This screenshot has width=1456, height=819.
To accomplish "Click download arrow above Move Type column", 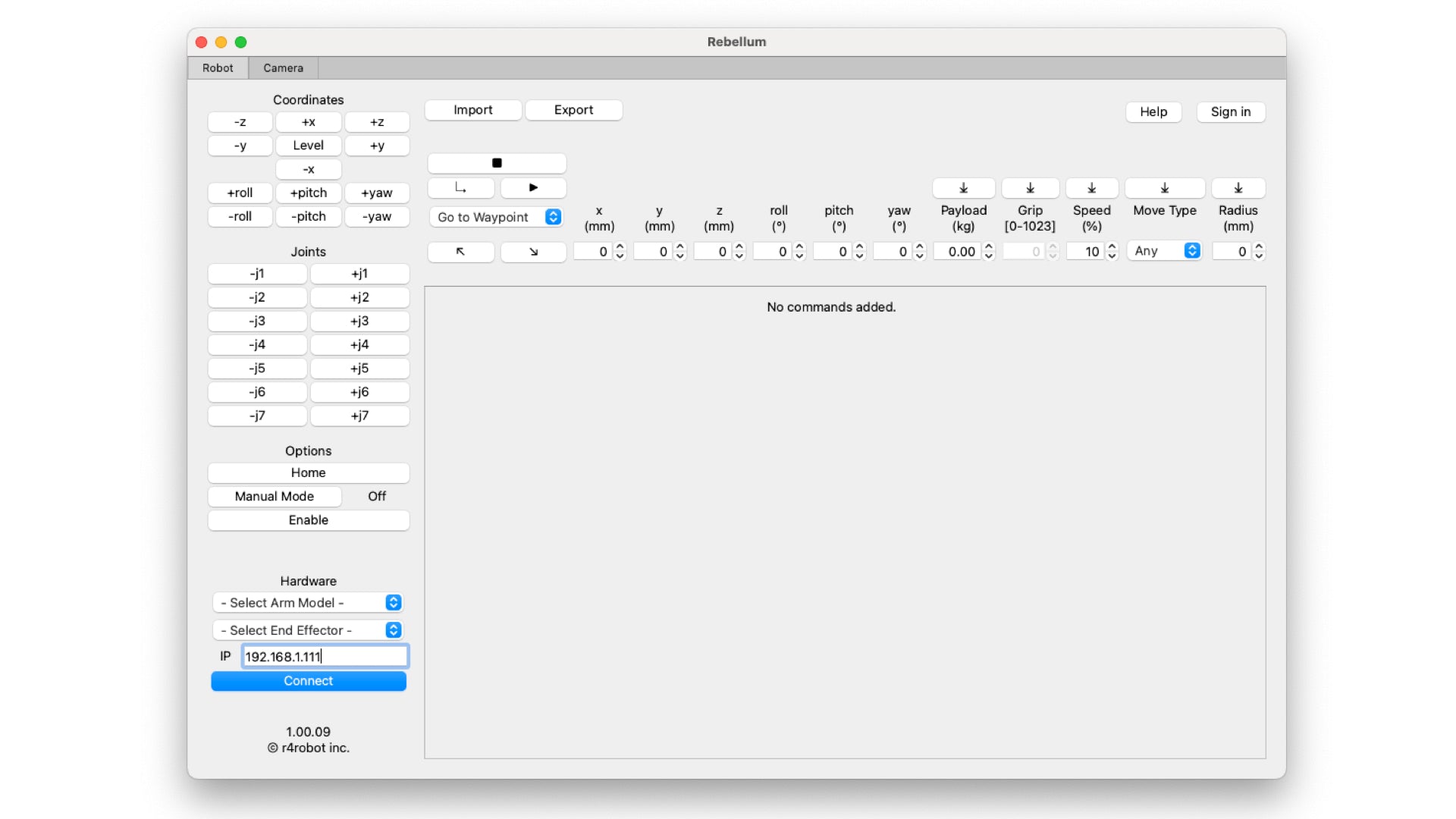I will pyautogui.click(x=1164, y=188).
